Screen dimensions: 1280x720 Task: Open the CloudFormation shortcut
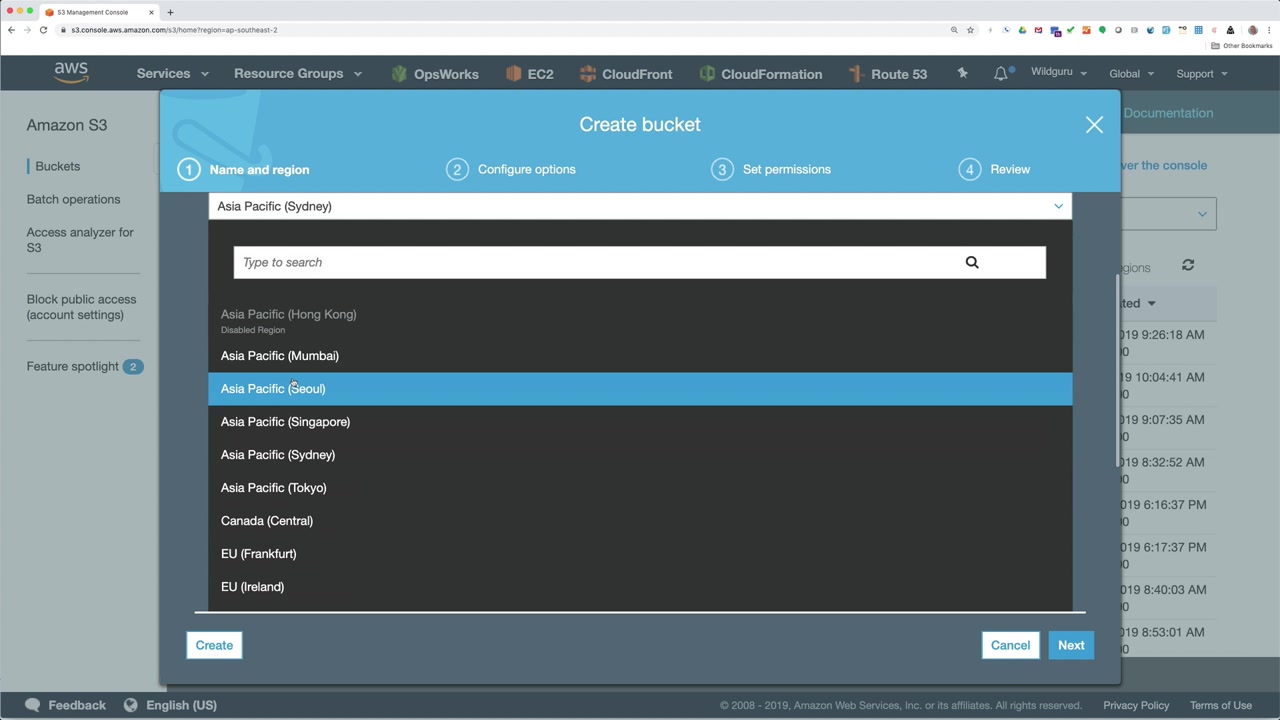(x=761, y=74)
